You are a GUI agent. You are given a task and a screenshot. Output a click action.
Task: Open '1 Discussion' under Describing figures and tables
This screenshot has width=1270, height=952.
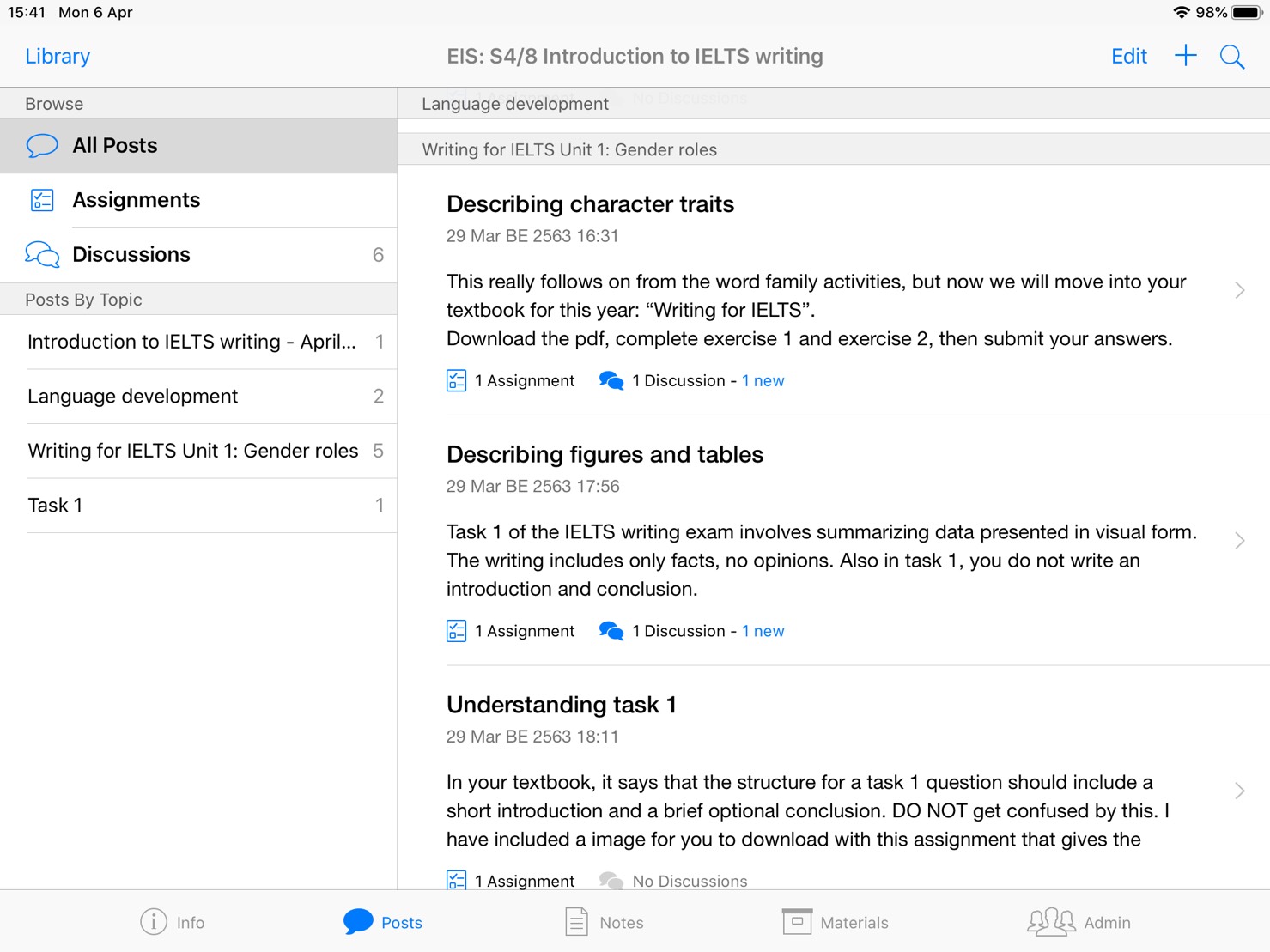679,631
